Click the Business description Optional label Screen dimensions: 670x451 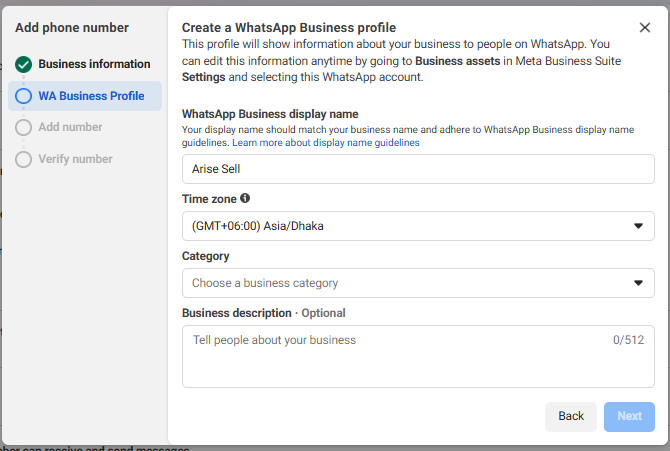click(x=264, y=313)
